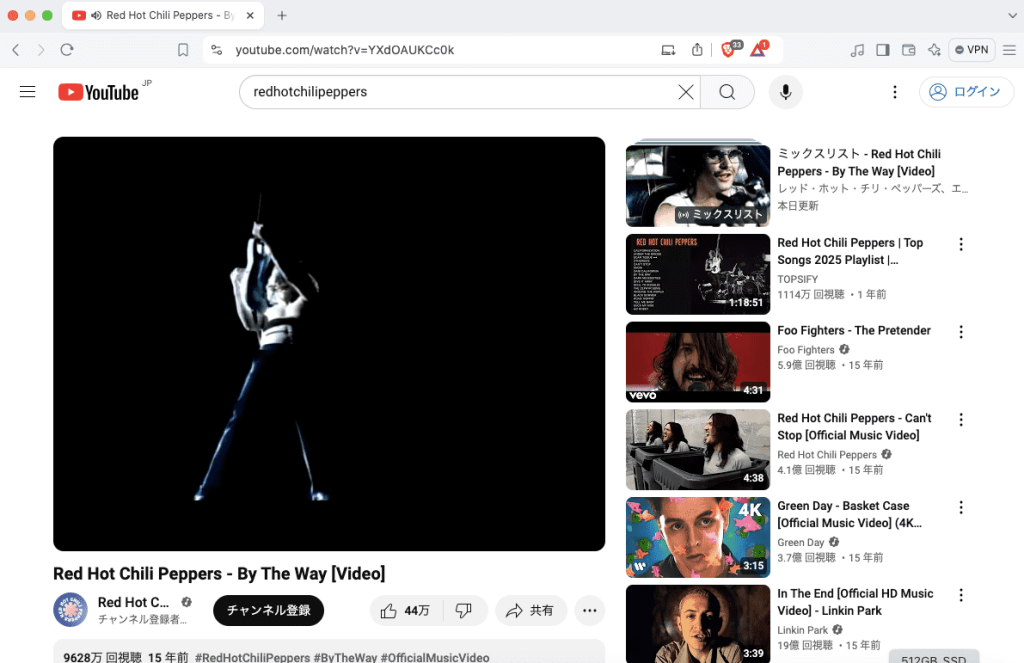Image resolution: width=1024 pixels, height=663 pixels.
Task: Open a new browser tab
Action: 281,16
